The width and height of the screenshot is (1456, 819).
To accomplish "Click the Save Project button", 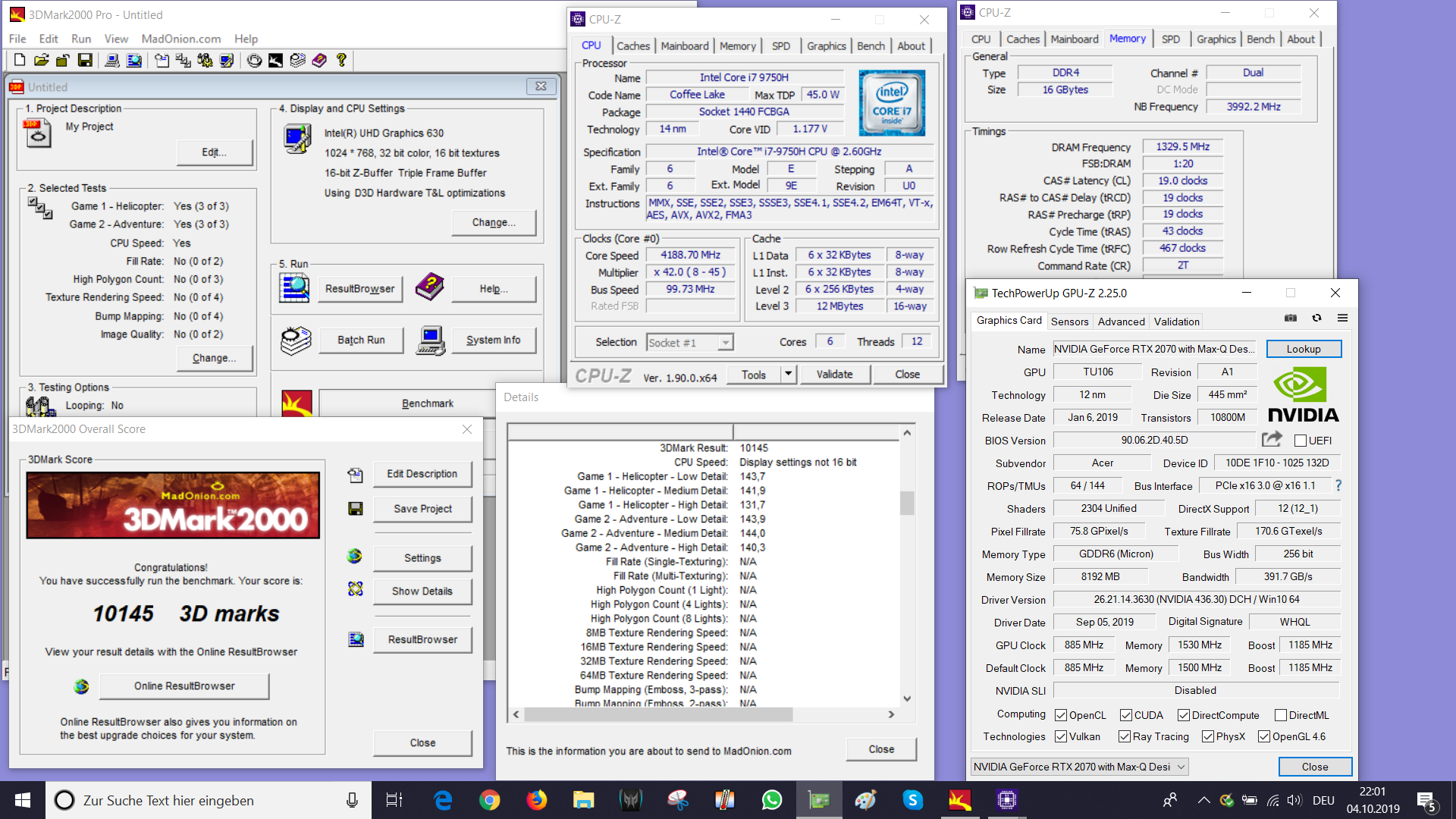I will [x=422, y=509].
